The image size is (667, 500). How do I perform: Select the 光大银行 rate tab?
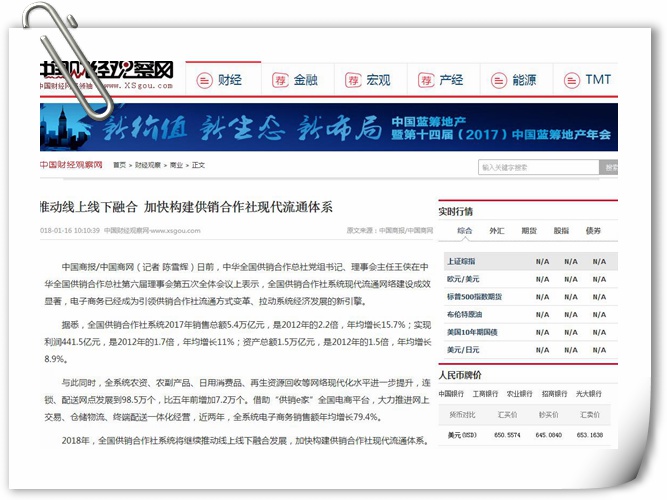coord(589,394)
